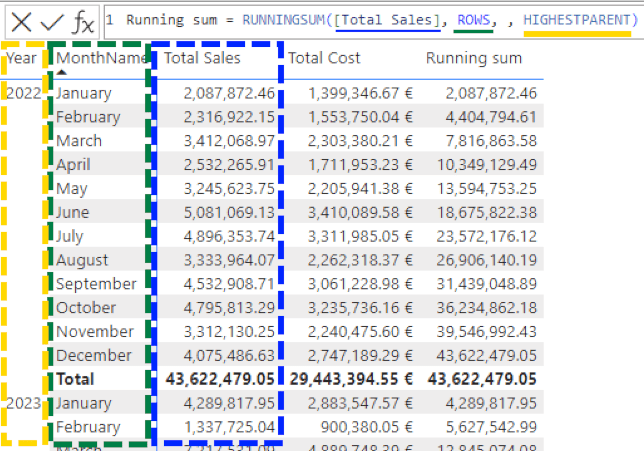The image size is (644, 451).
Task: Click the fx function icon
Action: pos(85,20)
